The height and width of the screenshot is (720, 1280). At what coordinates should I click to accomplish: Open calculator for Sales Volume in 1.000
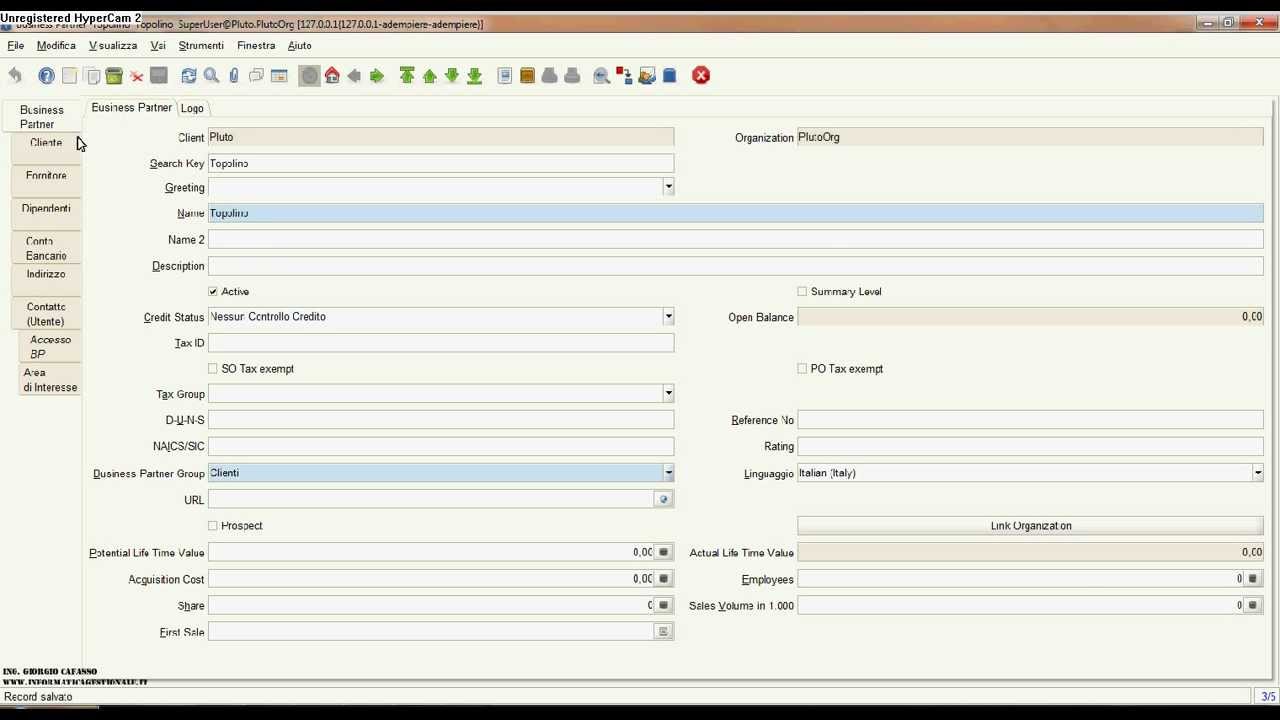[1253, 605]
